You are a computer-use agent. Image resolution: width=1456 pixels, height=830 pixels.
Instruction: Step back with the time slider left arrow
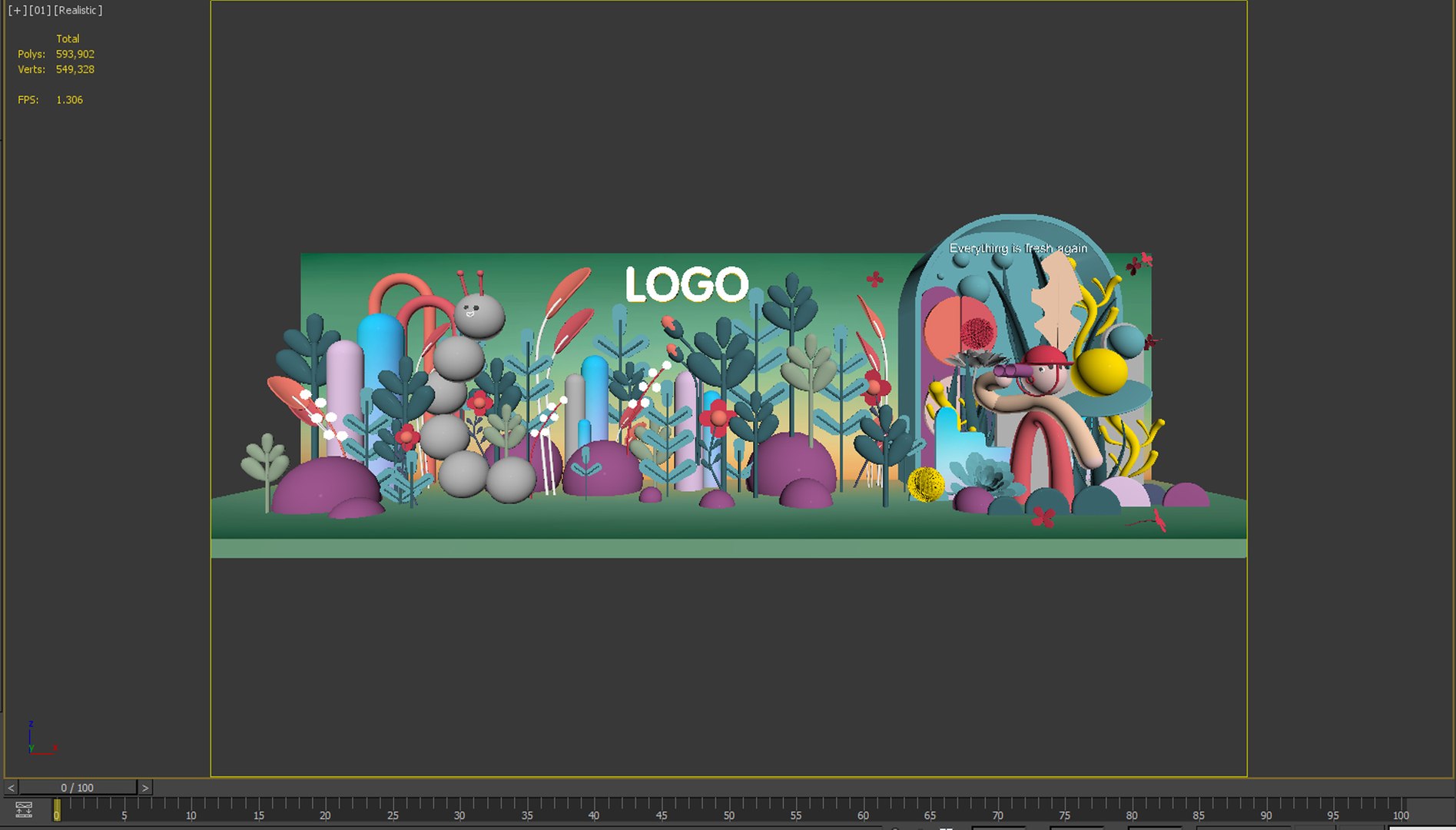point(11,788)
